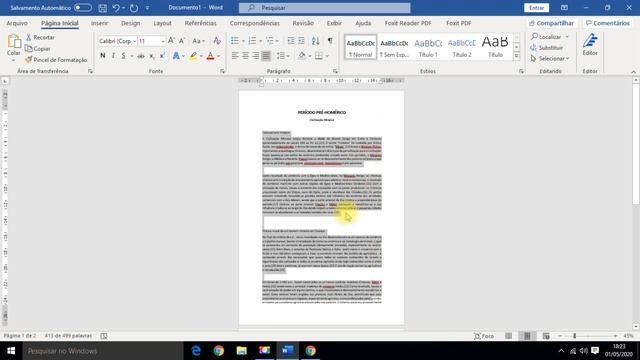The height and width of the screenshot is (360, 640).
Task: Click the Entrar sign-in button
Action: coord(536,8)
